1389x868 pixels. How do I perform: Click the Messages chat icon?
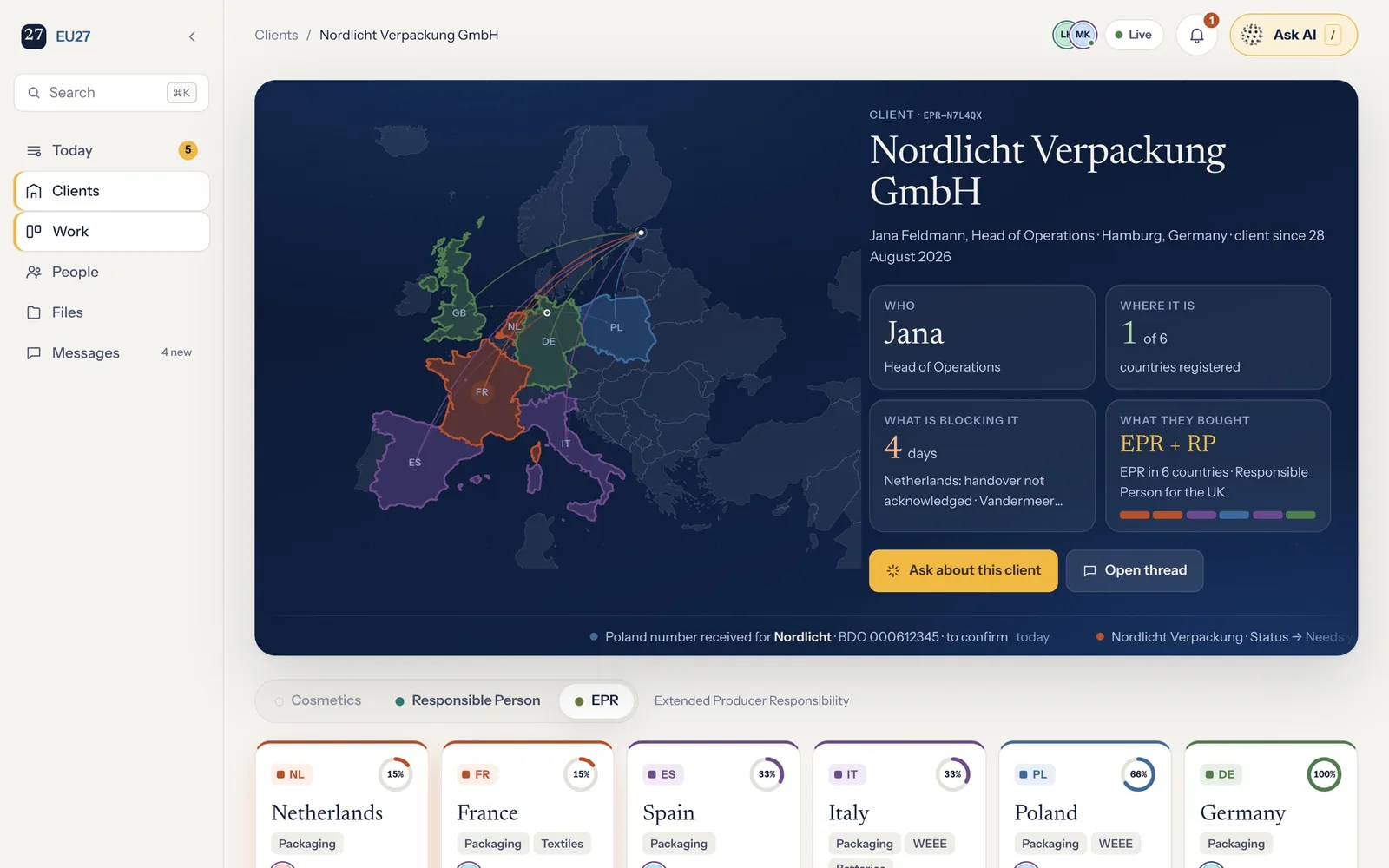pyautogui.click(x=34, y=353)
